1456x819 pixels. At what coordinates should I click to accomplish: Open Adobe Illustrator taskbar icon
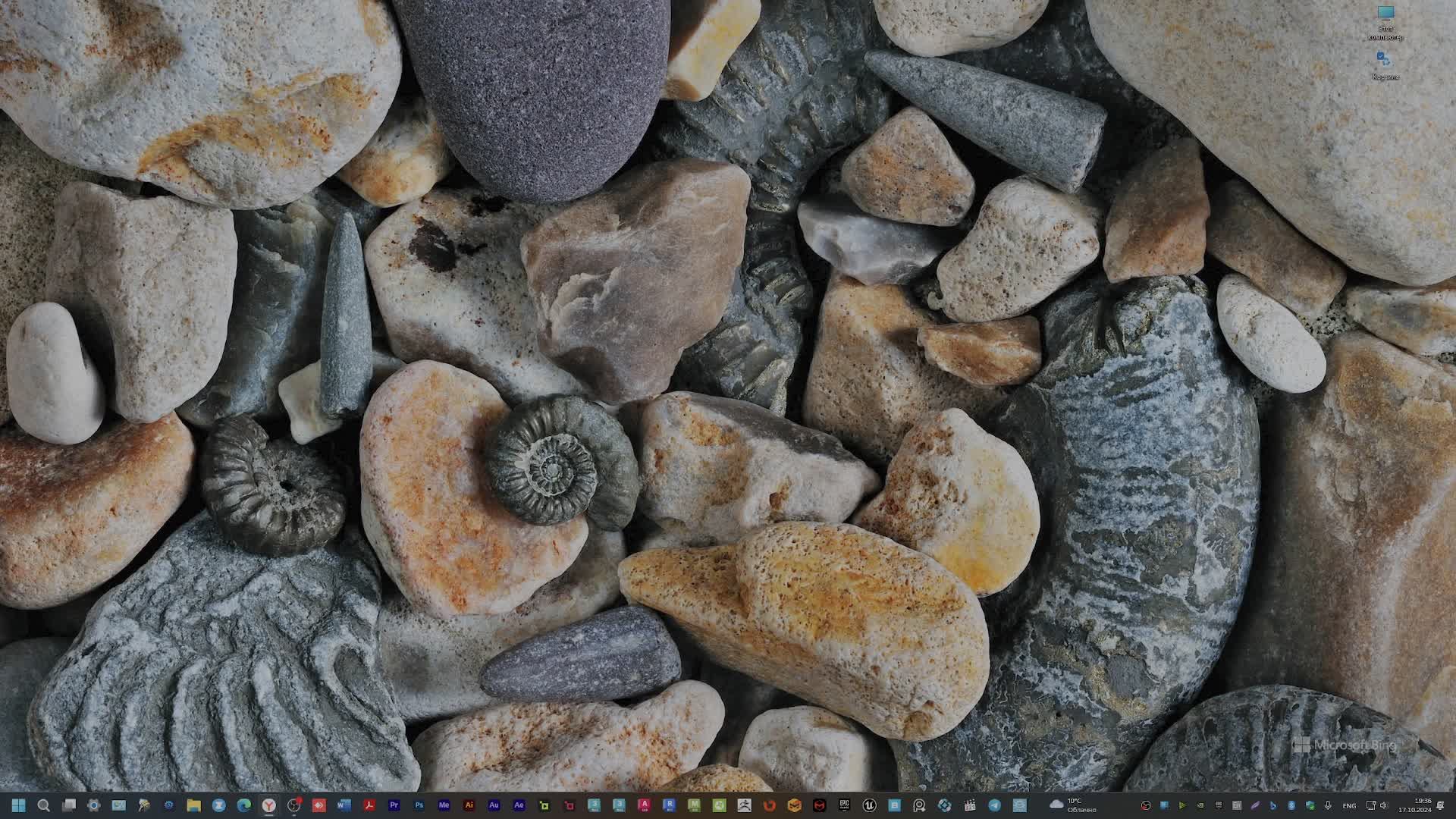click(469, 805)
